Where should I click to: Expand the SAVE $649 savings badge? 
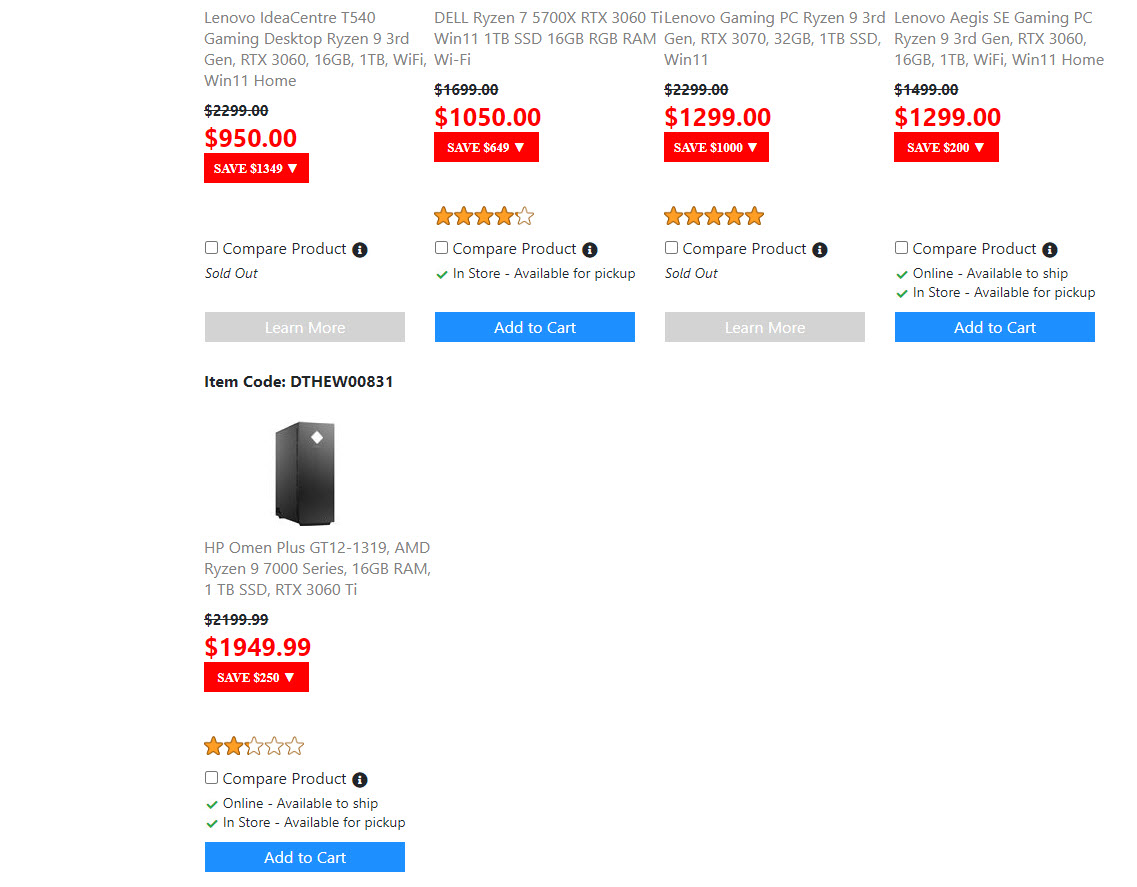click(x=486, y=147)
